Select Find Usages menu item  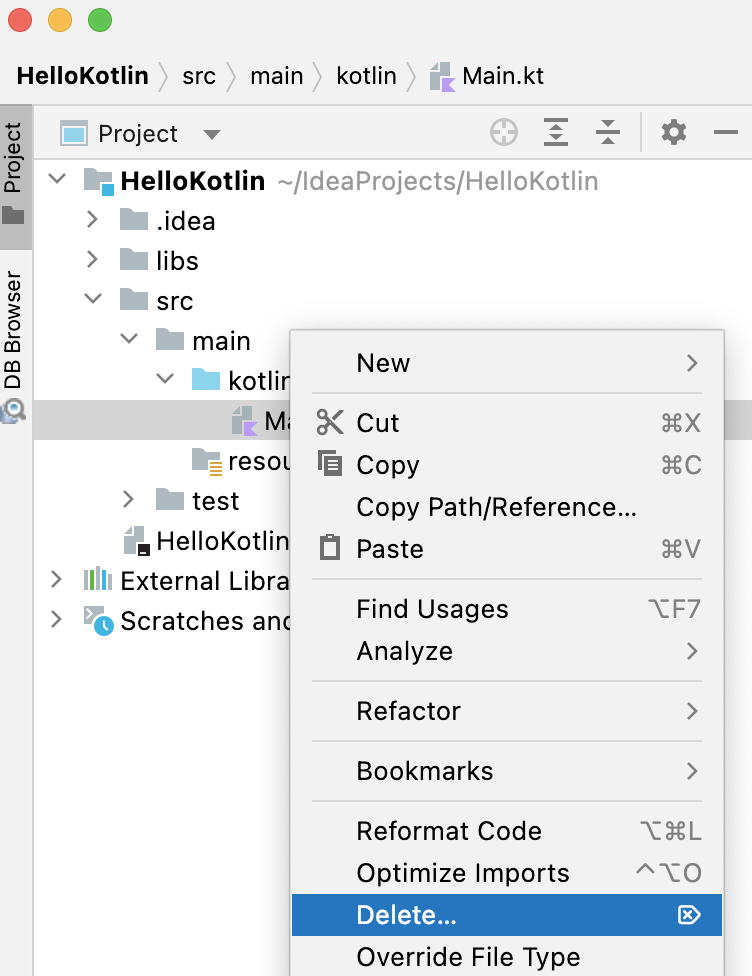[x=507, y=609]
